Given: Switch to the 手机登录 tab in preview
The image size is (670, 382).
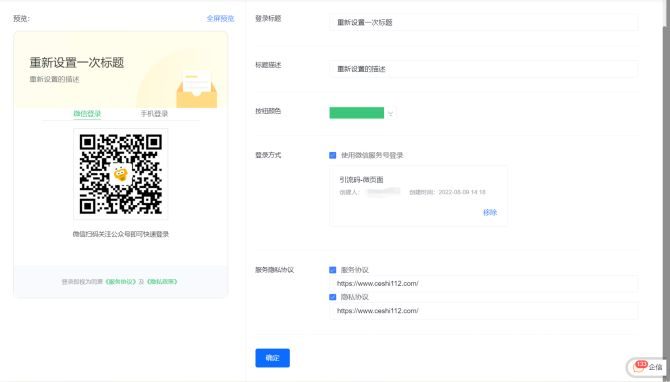Looking at the screenshot, I should (x=154, y=114).
